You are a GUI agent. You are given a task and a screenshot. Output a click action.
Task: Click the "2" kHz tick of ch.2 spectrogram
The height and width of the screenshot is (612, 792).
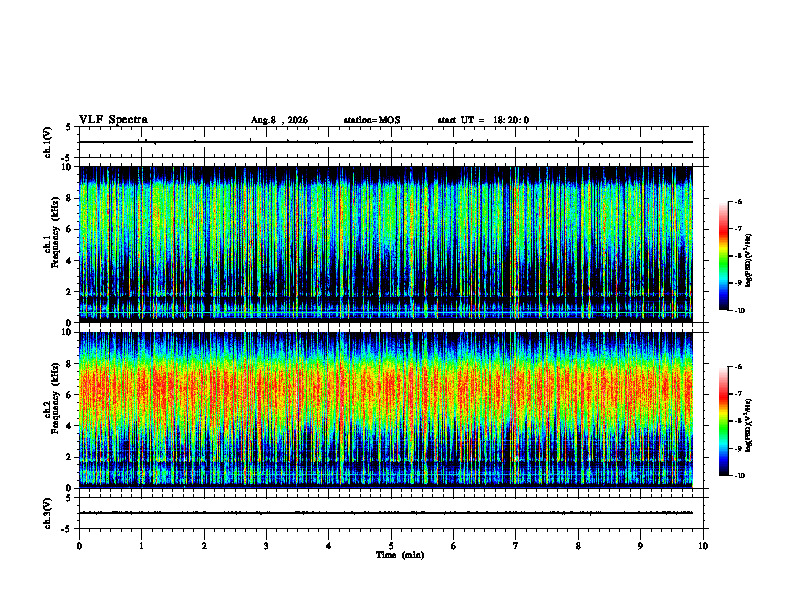tap(70, 457)
